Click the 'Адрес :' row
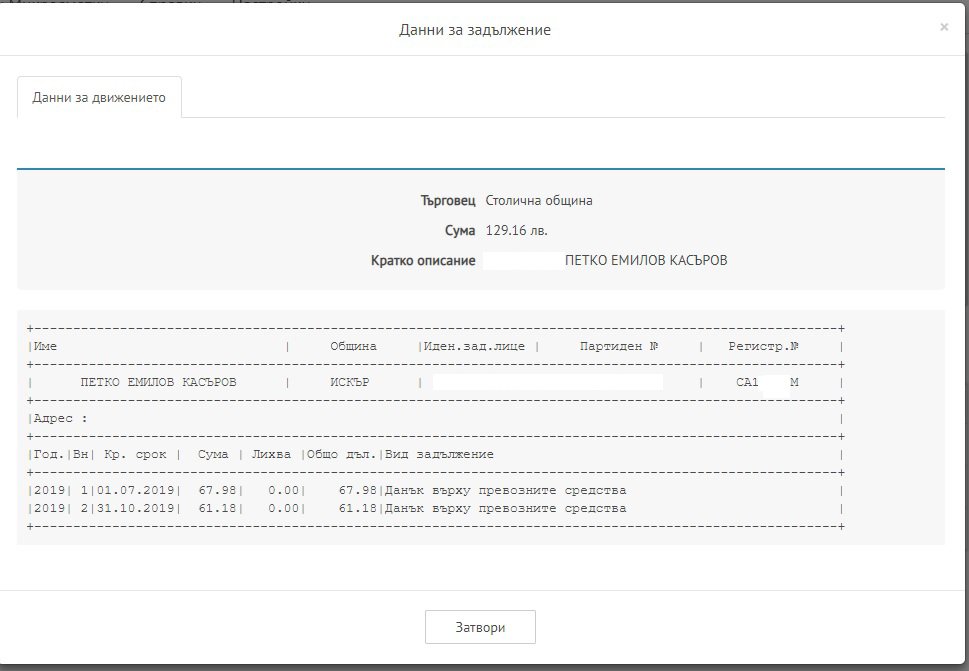Image resolution: width=969 pixels, height=671 pixels. [x=61, y=418]
